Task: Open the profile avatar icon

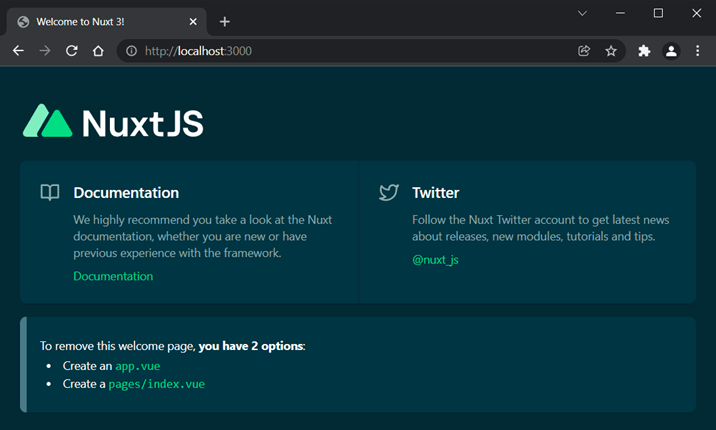Action: pos(671,51)
